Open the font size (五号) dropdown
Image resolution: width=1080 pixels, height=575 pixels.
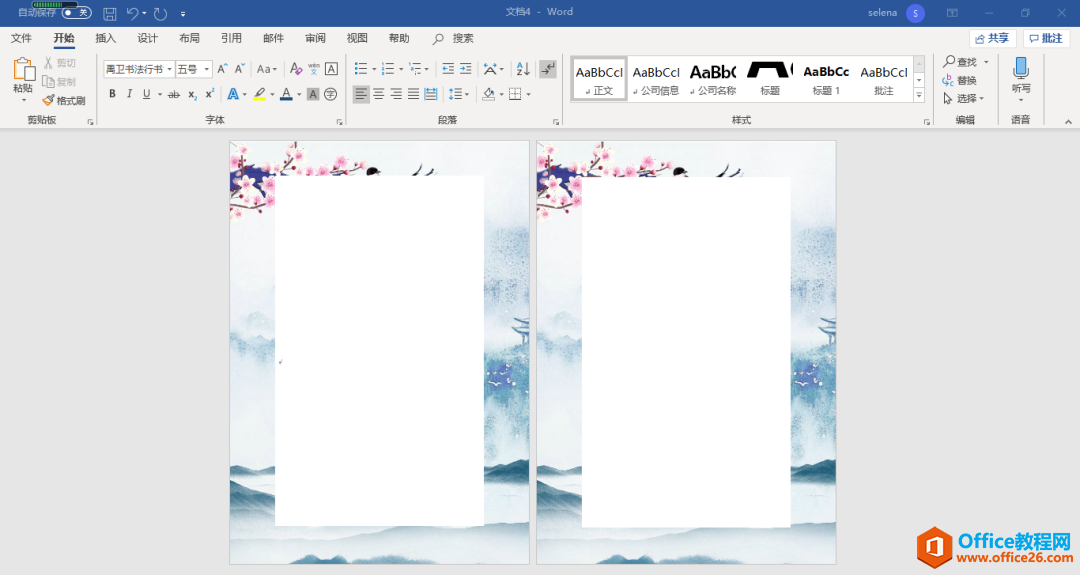tap(206, 69)
